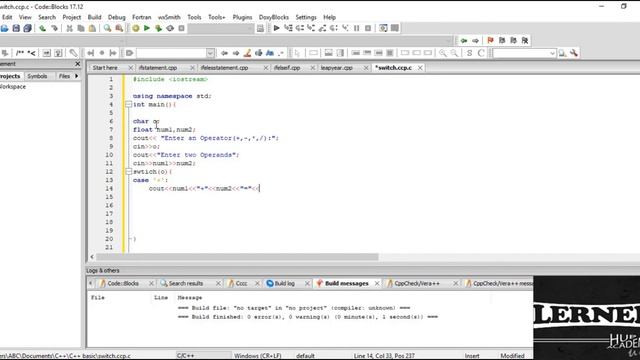Open the DoxyBlocks menu
Viewport: 640px width, 360px height.
(x=273, y=17)
